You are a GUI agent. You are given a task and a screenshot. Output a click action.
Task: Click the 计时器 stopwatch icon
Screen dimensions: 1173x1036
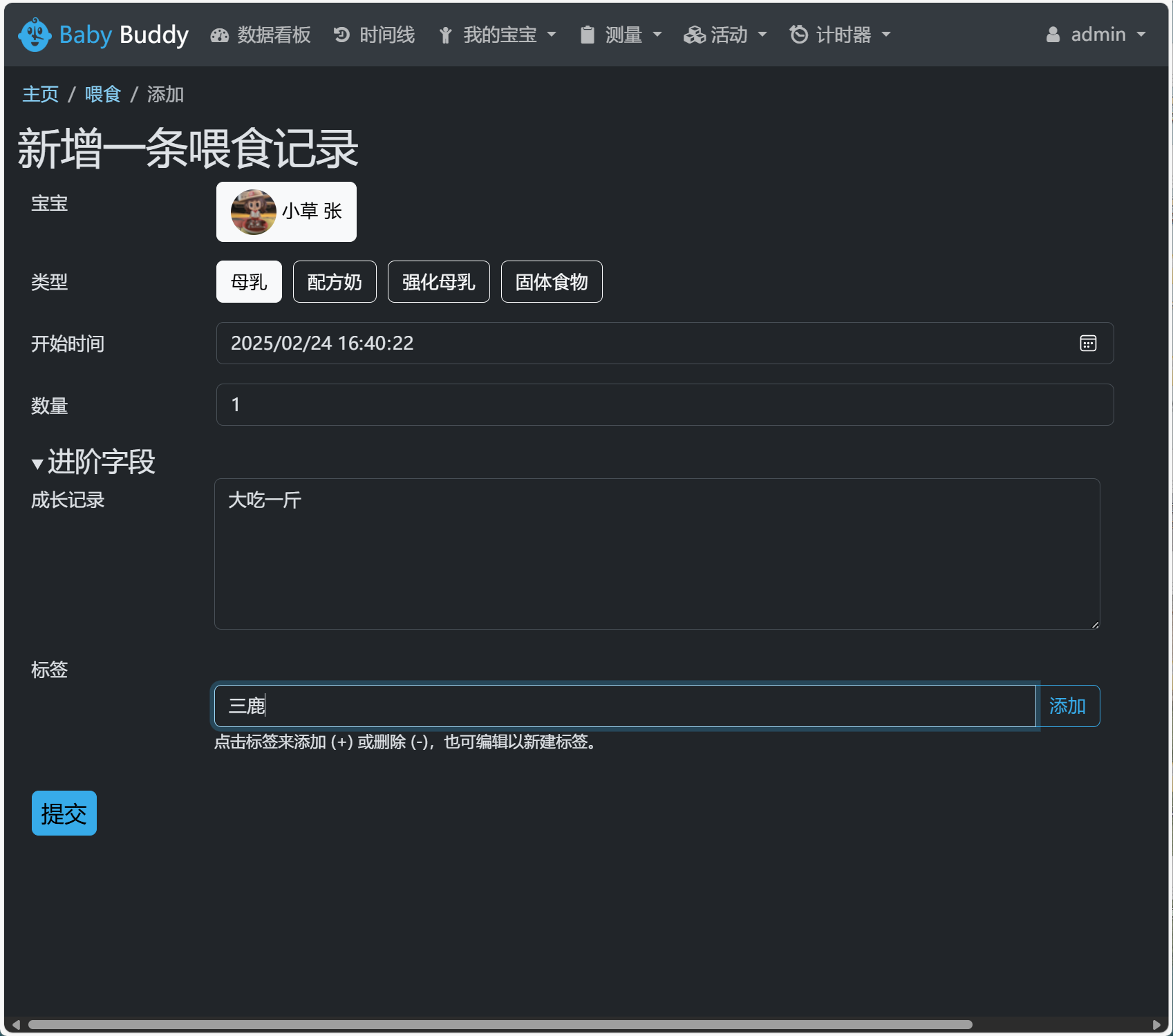[798, 35]
